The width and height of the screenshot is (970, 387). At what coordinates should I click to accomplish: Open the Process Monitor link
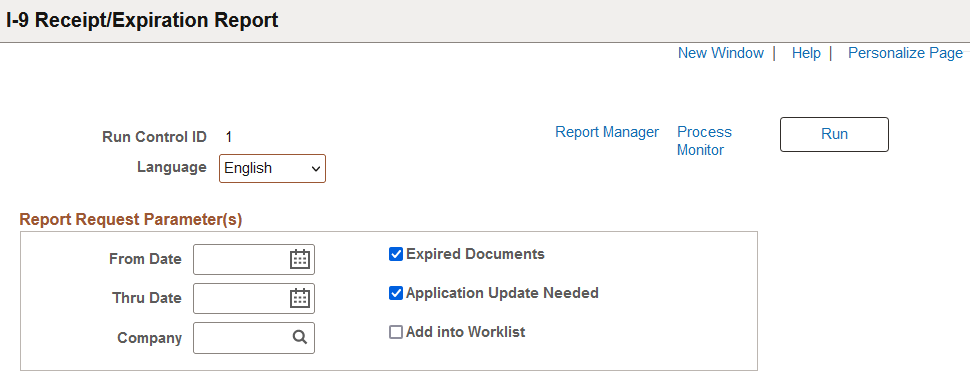click(704, 141)
